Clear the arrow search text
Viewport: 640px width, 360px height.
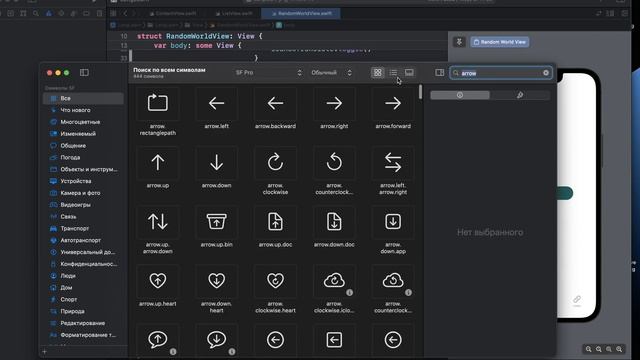(x=546, y=73)
